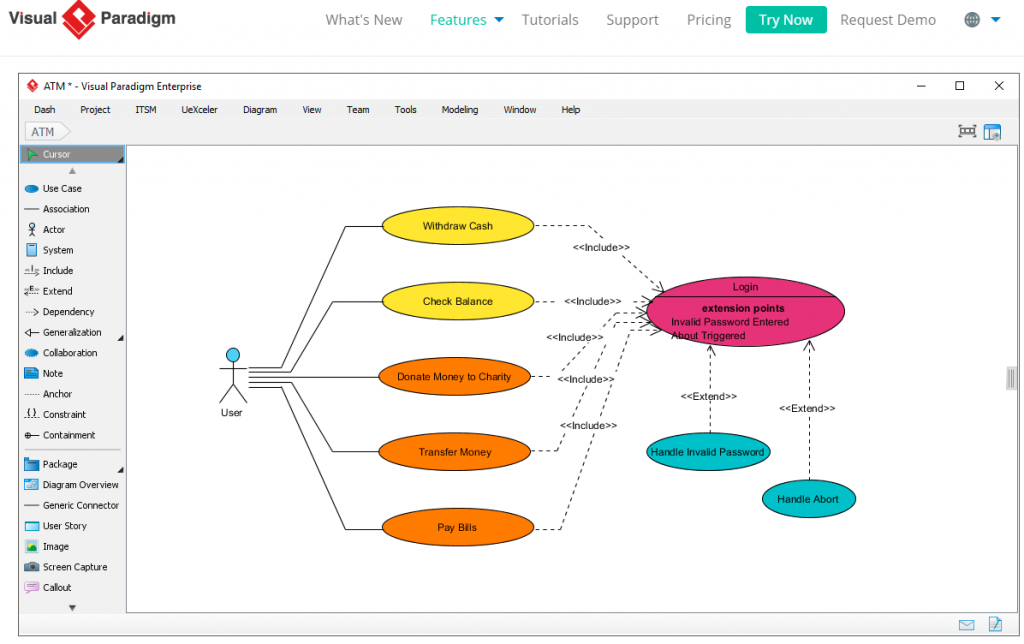Select the User actor figure
The width and height of the screenshot is (1024, 644).
click(x=232, y=383)
